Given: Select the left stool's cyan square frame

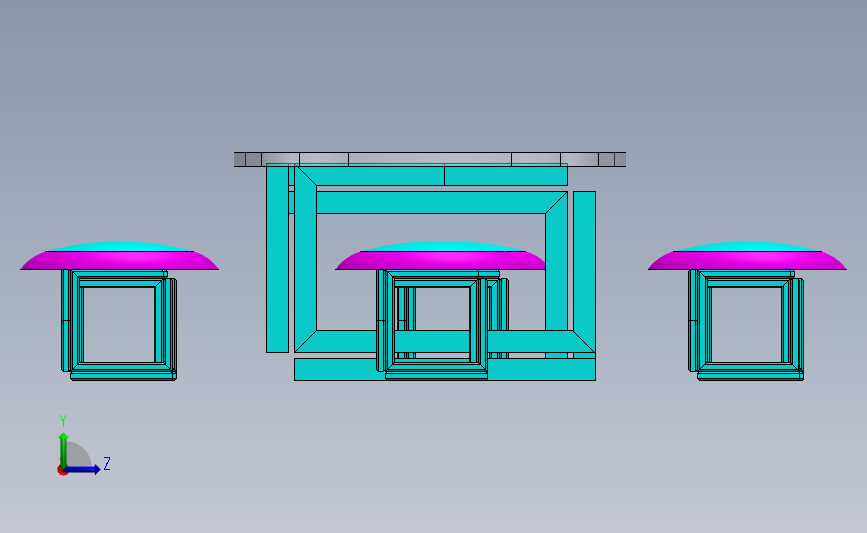Looking at the screenshot, I should click(x=119, y=325).
